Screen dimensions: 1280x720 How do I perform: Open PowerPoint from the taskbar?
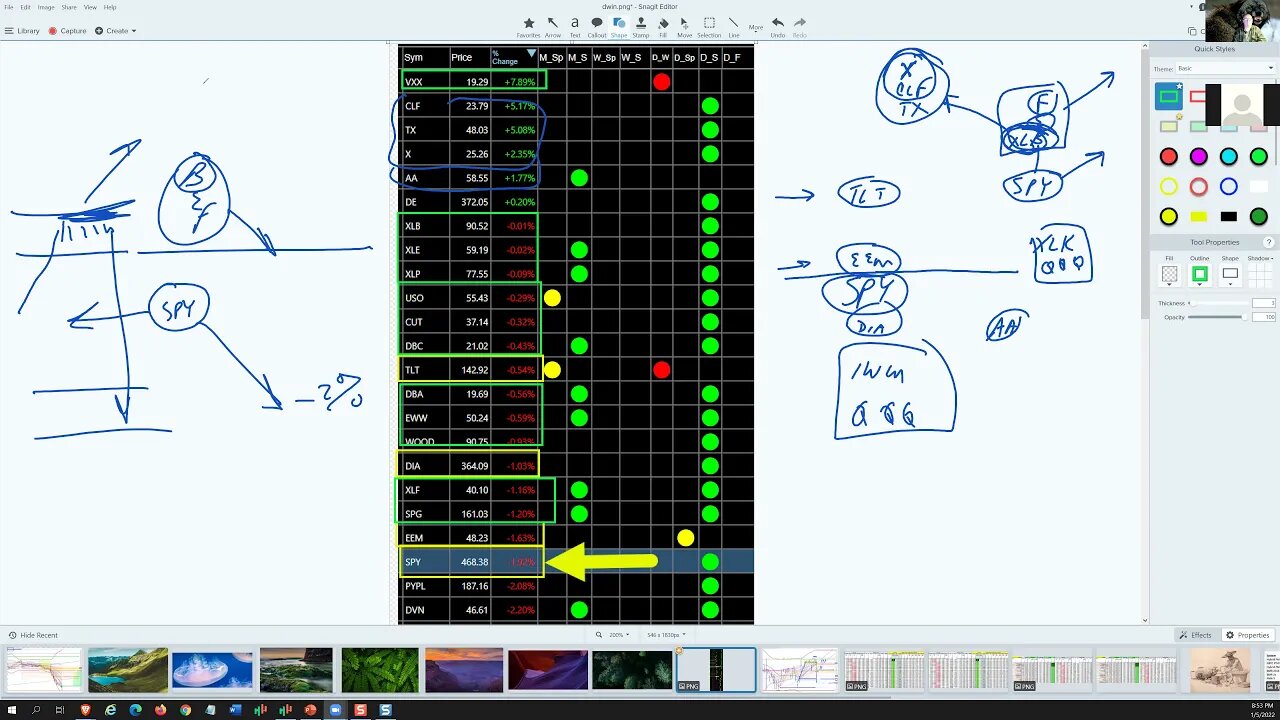[310, 710]
